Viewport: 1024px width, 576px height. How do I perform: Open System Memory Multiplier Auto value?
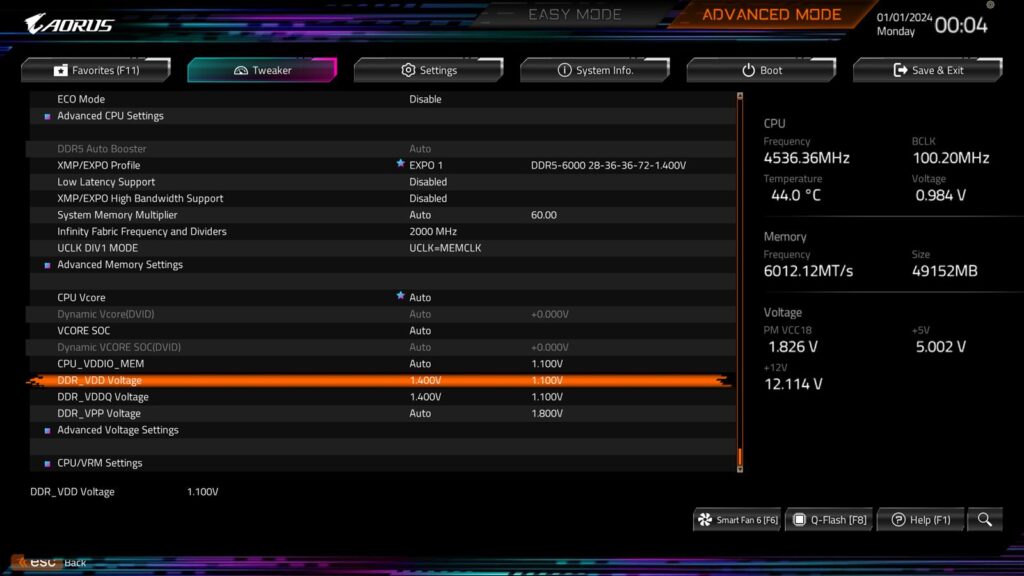point(420,215)
